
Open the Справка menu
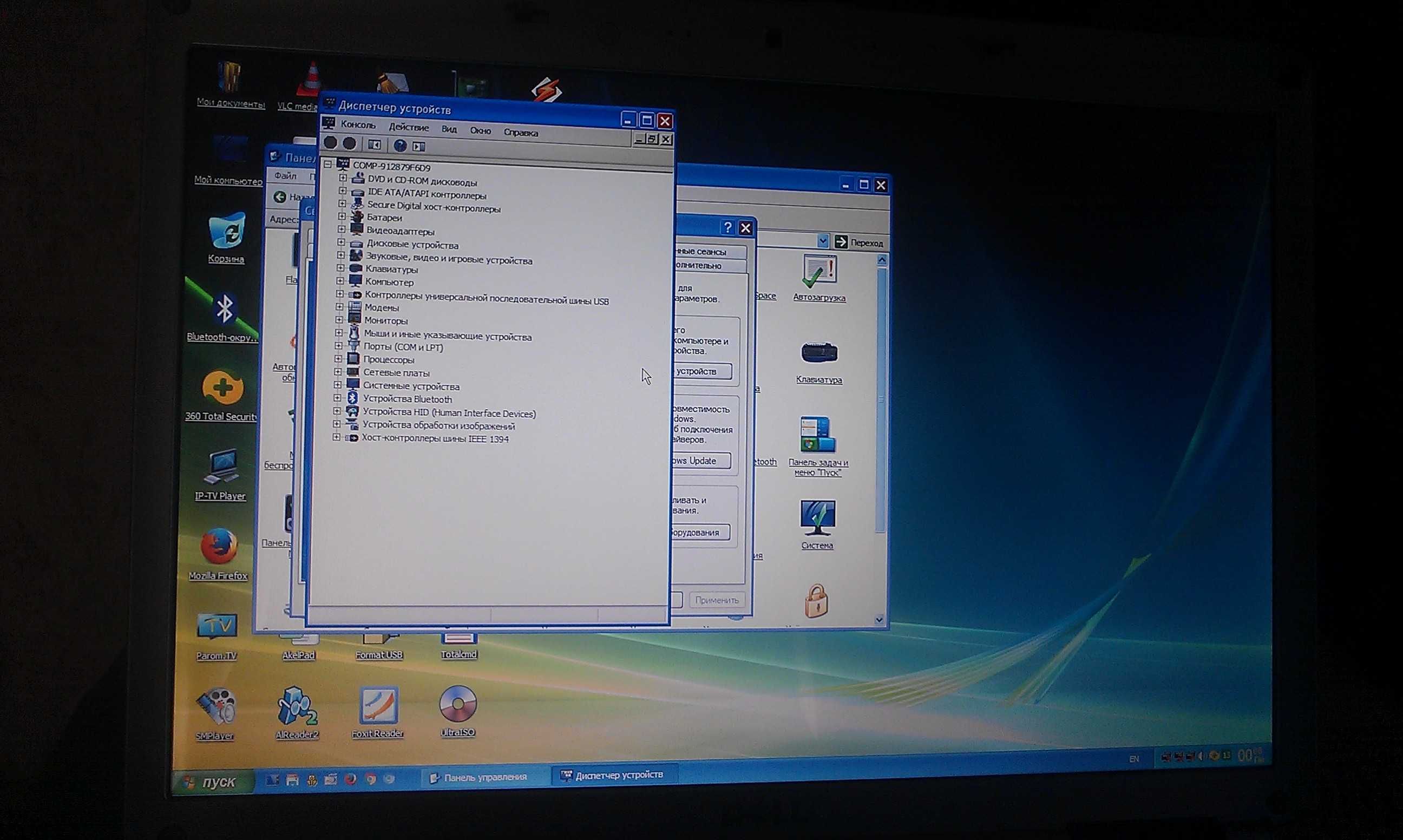(521, 133)
